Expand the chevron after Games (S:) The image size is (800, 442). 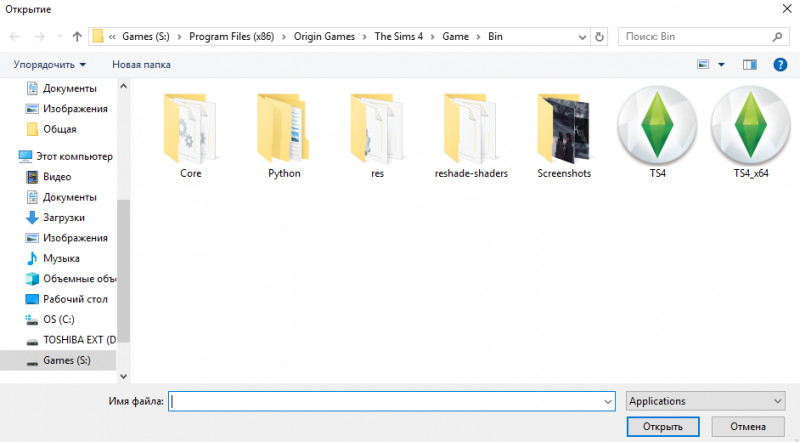[x=179, y=37]
